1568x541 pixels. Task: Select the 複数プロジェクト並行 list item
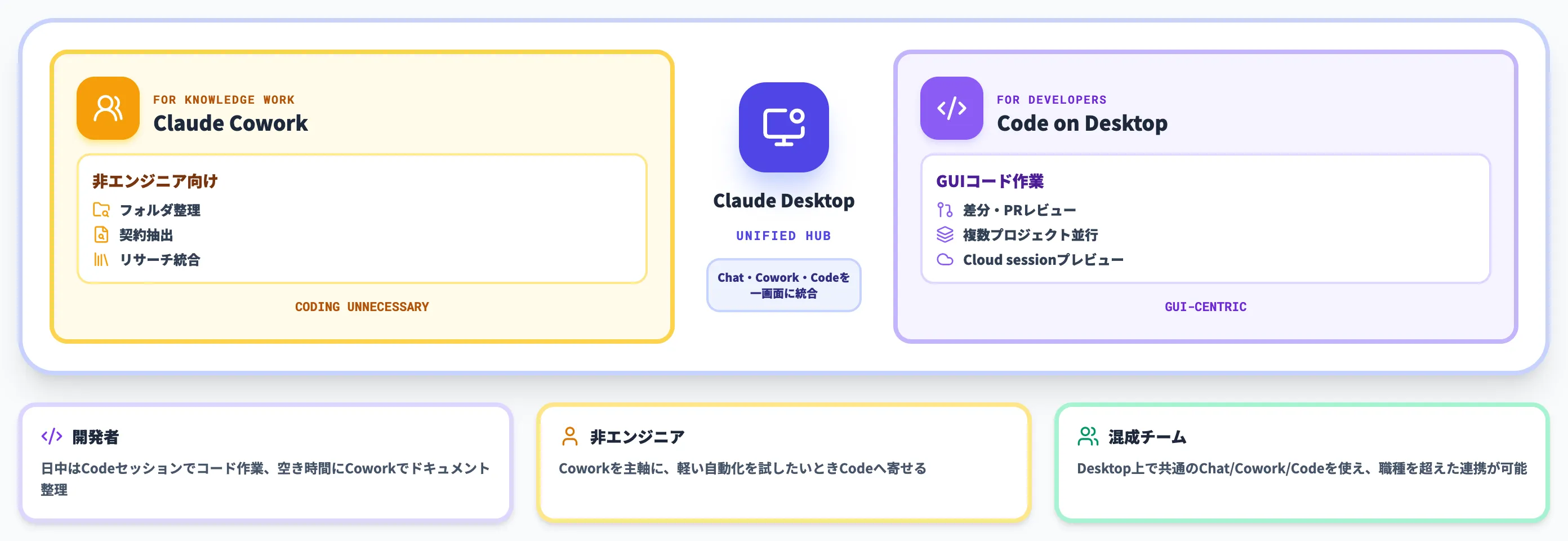[1017, 234]
